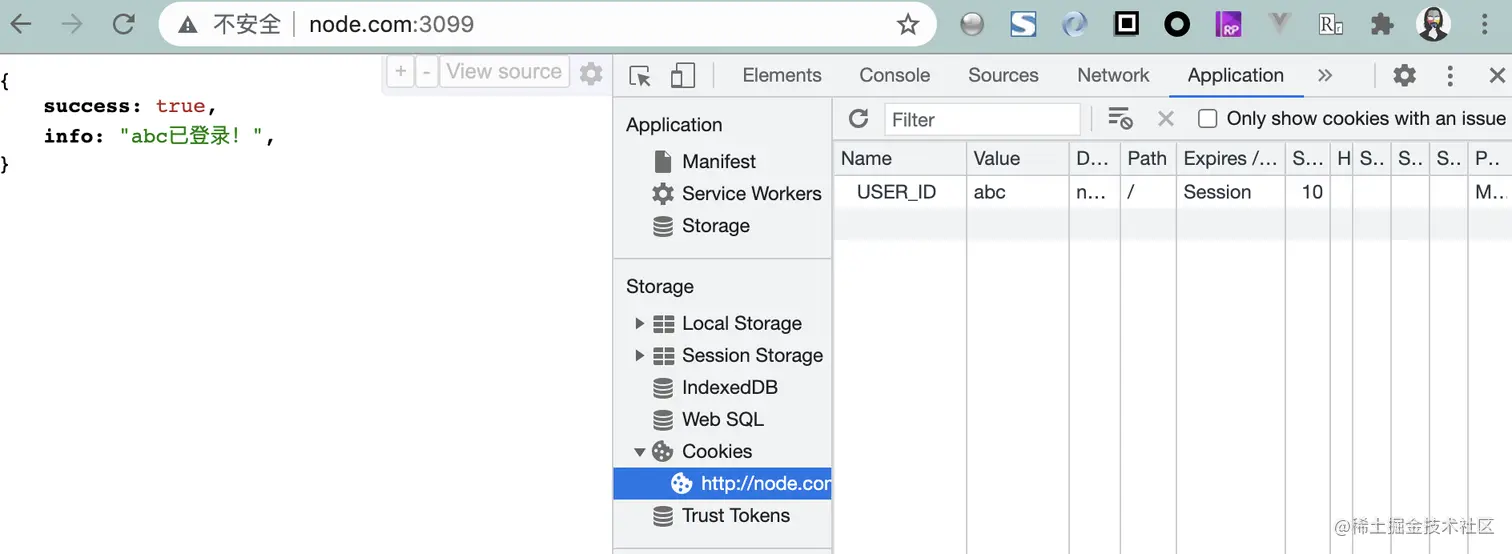The height and width of the screenshot is (554, 1512).
Task: Switch to the Network tab
Action: [x=1113, y=76]
